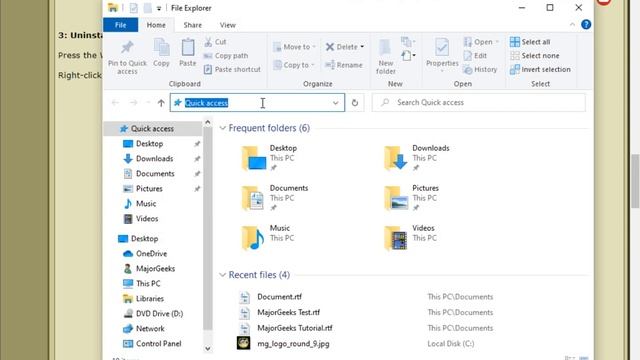Select the Videos frequent folder icon
Screen dimensions: 640x360
(x=396, y=238)
